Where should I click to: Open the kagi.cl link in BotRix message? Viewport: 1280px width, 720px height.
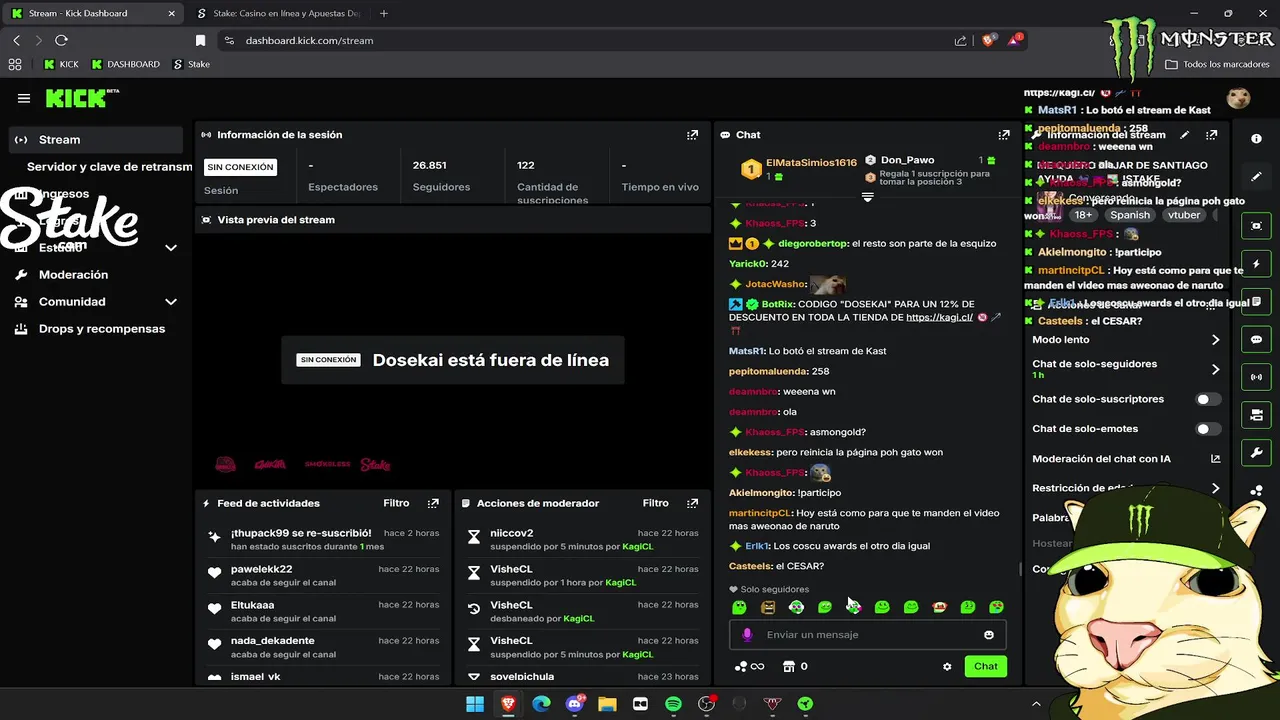(x=939, y=317)
